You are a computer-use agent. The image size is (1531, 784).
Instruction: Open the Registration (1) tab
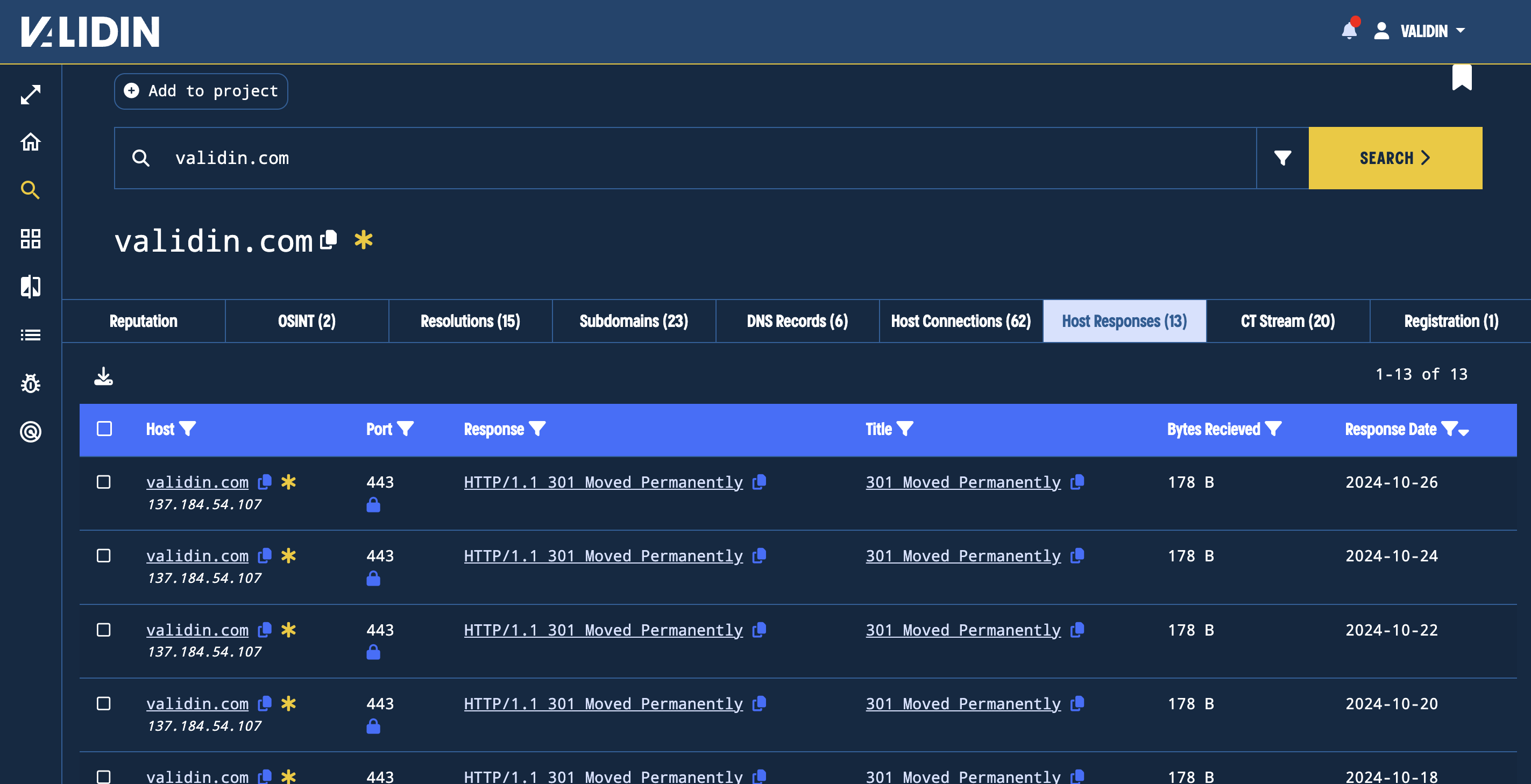pyautogui.click(x=1451, y=322)
